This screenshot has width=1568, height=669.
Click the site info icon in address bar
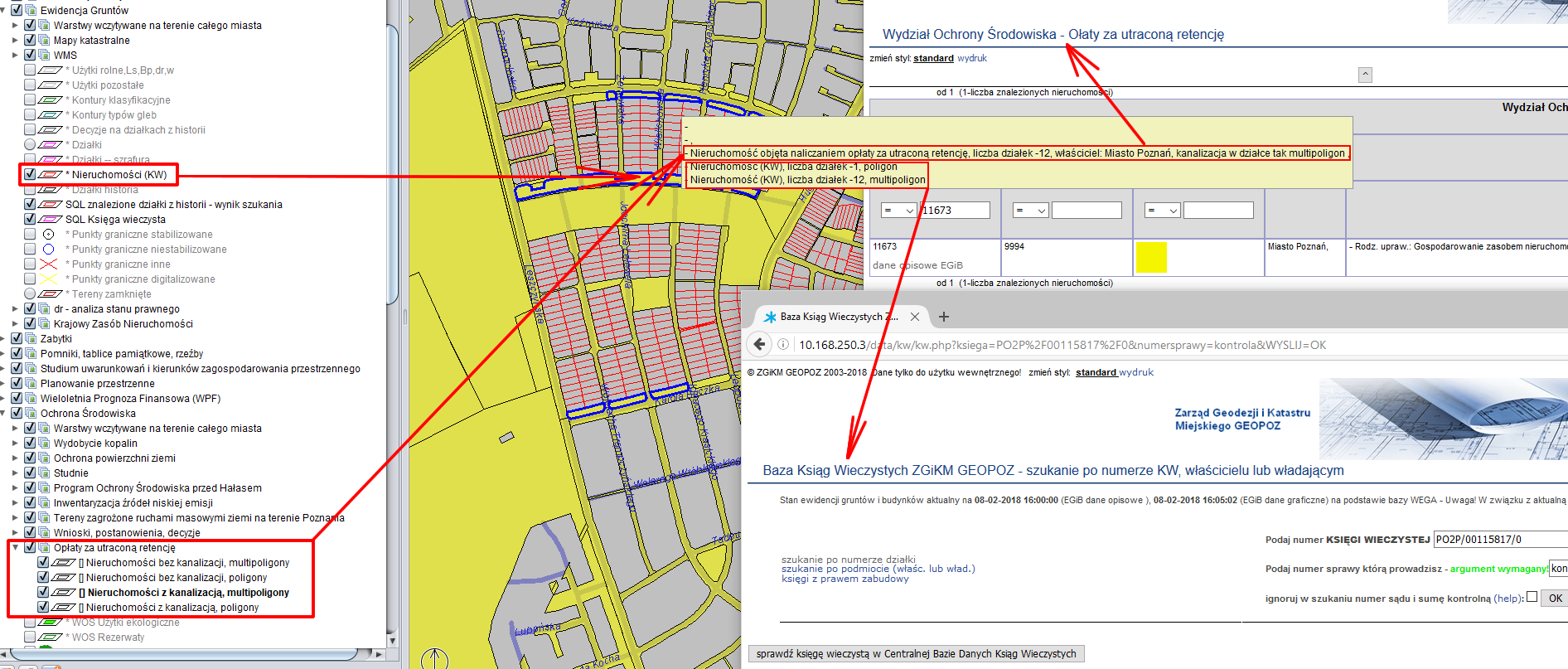point(783,345)
